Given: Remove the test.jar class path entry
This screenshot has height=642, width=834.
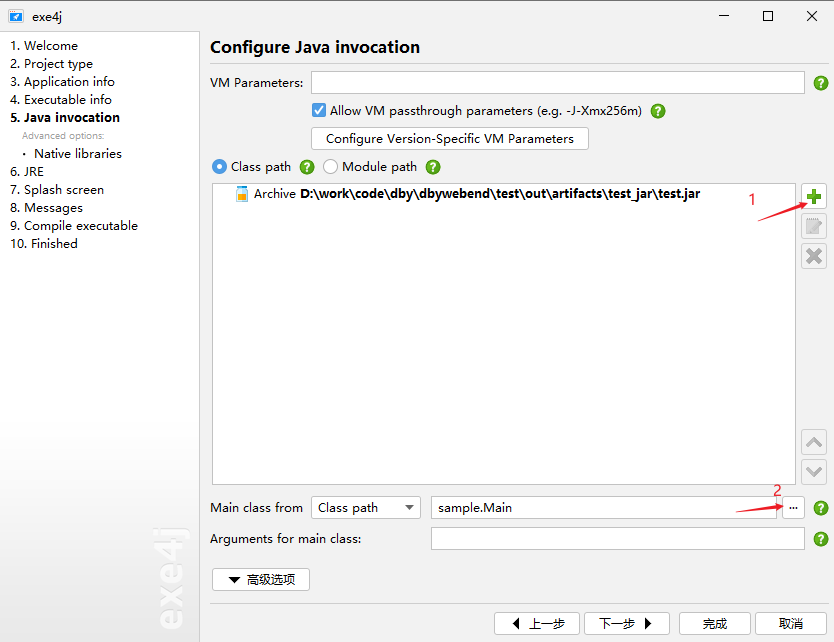Looking at the screenshot, I should point(813,256).
